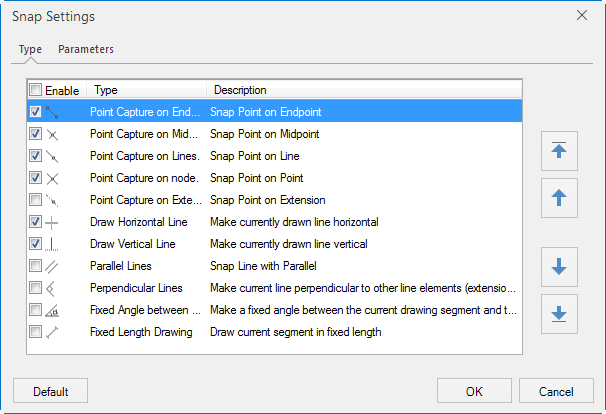Click the move-to-top arrow button
The width and height of the screenshot is (606, 414).
559,150
